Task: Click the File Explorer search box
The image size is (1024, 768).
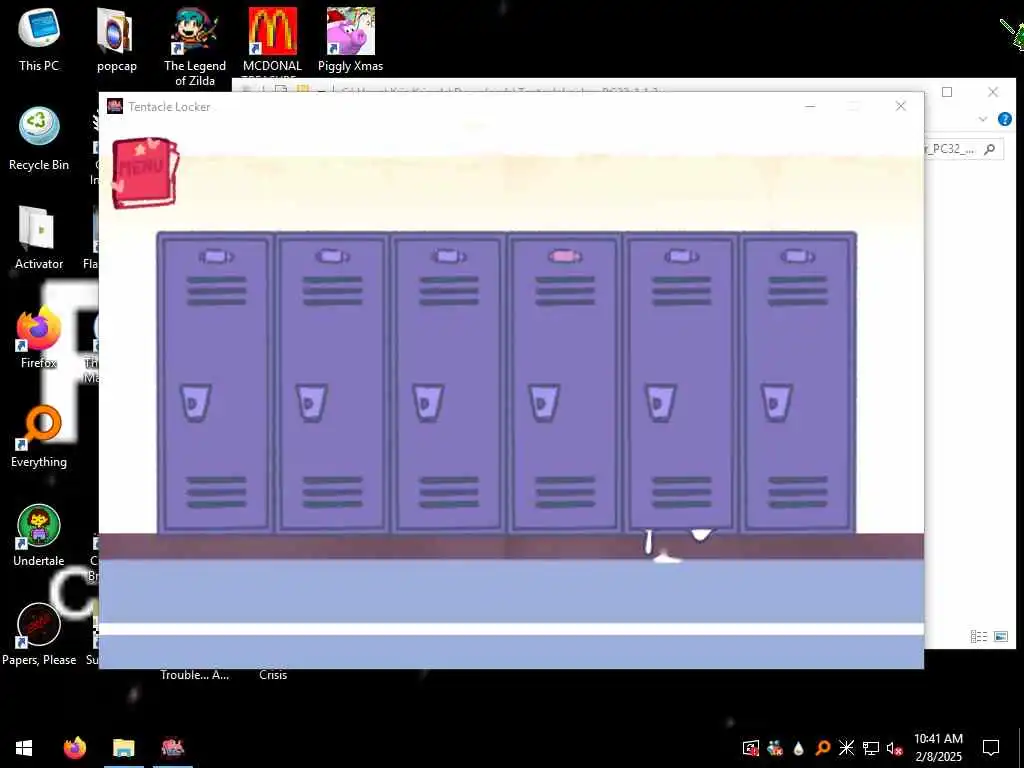Action: (964, 149)
